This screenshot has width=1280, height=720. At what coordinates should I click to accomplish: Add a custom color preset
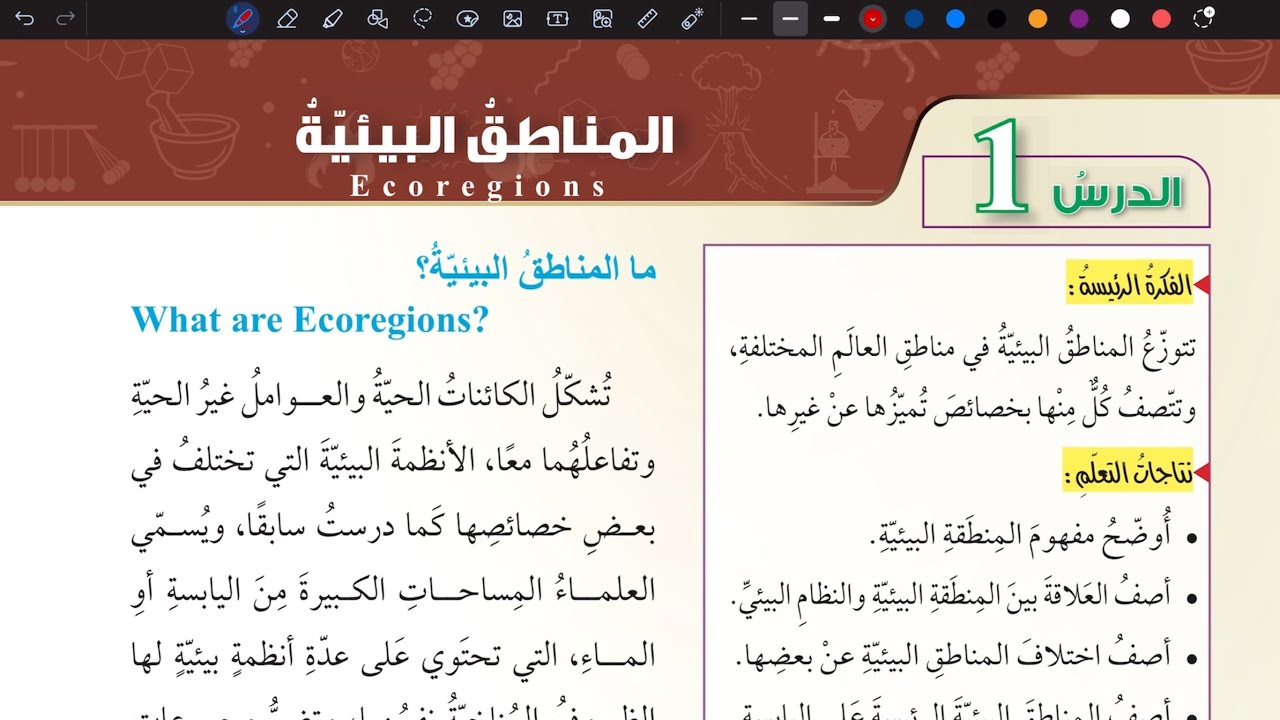[1204, 18]
